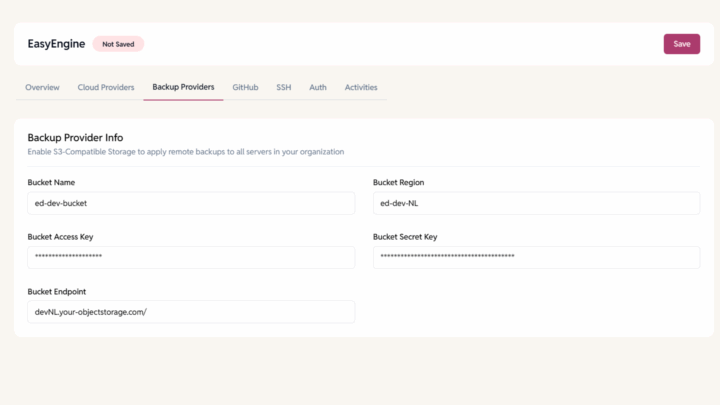Click the S3-Compatible Storage description text

(x=186, y=152)
